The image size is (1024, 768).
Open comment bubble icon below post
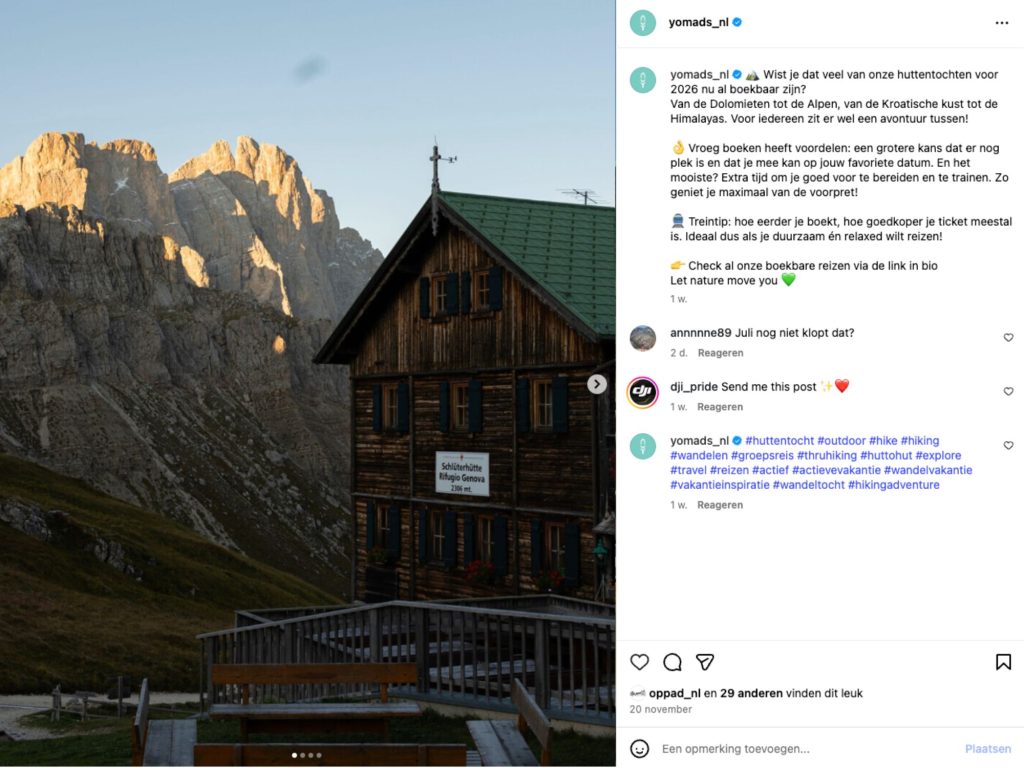tap(672, 662)
